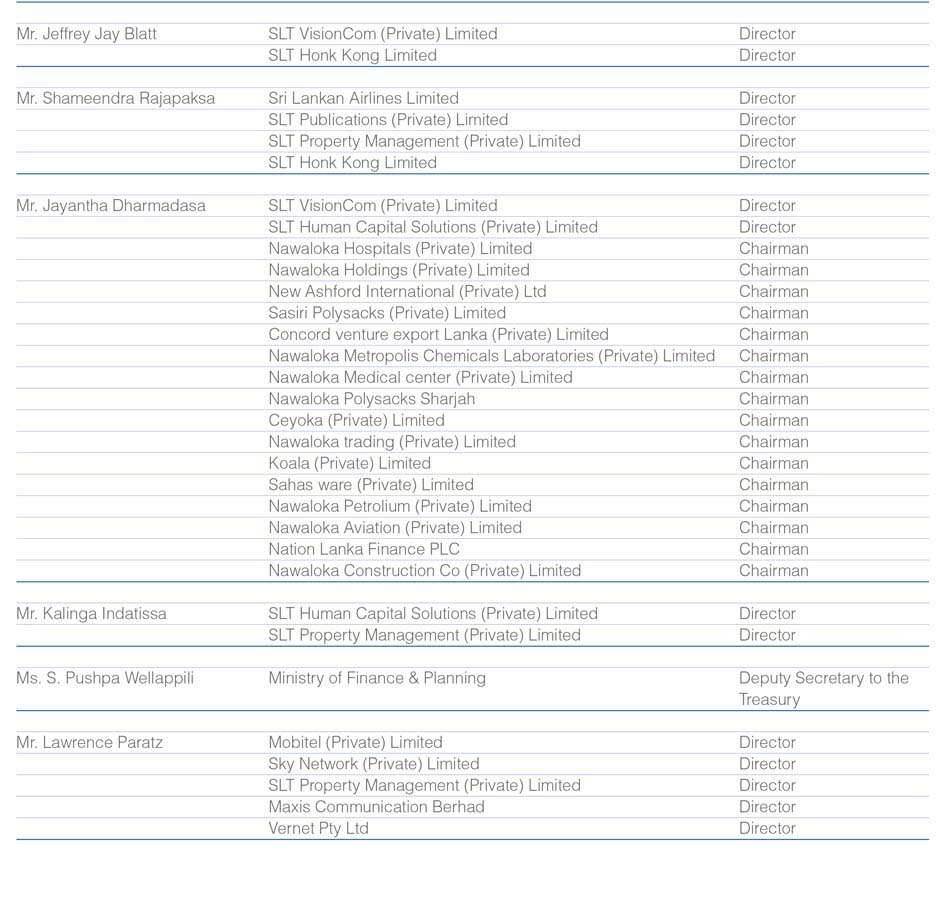Click SLT Publications (Private) Limited
Screen dimensions: 945x907
(x=388, y=120)
